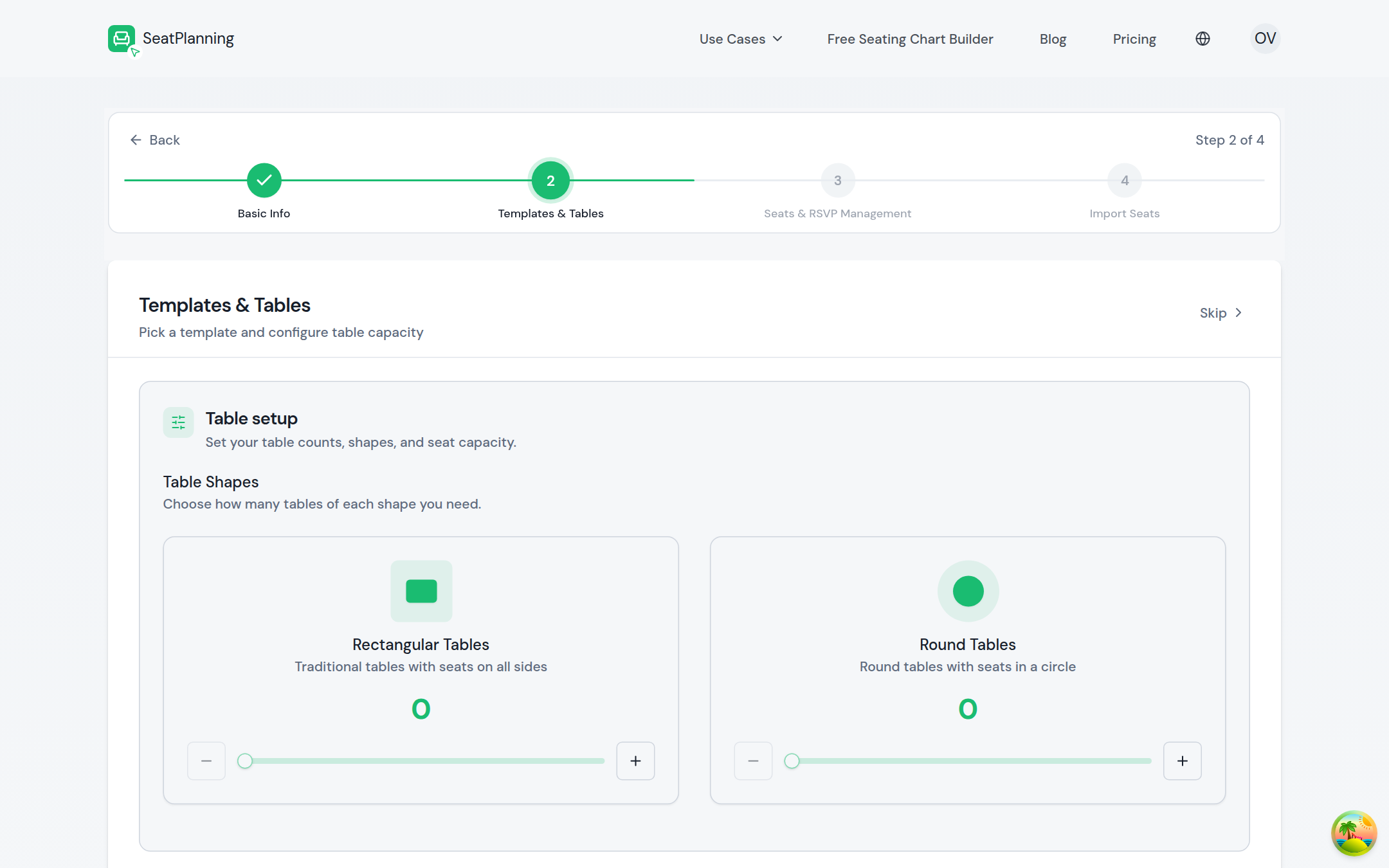Image resolution: width=1389 pixels, height=868 pixels.
Task: Click the Round Tables slider handle
Action: tap(792, 761)
